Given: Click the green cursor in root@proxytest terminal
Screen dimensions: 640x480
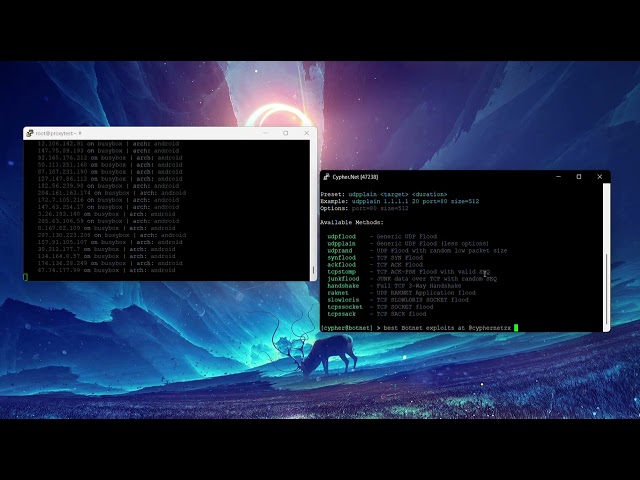Looking at the screenshot, I should point(26,278).
